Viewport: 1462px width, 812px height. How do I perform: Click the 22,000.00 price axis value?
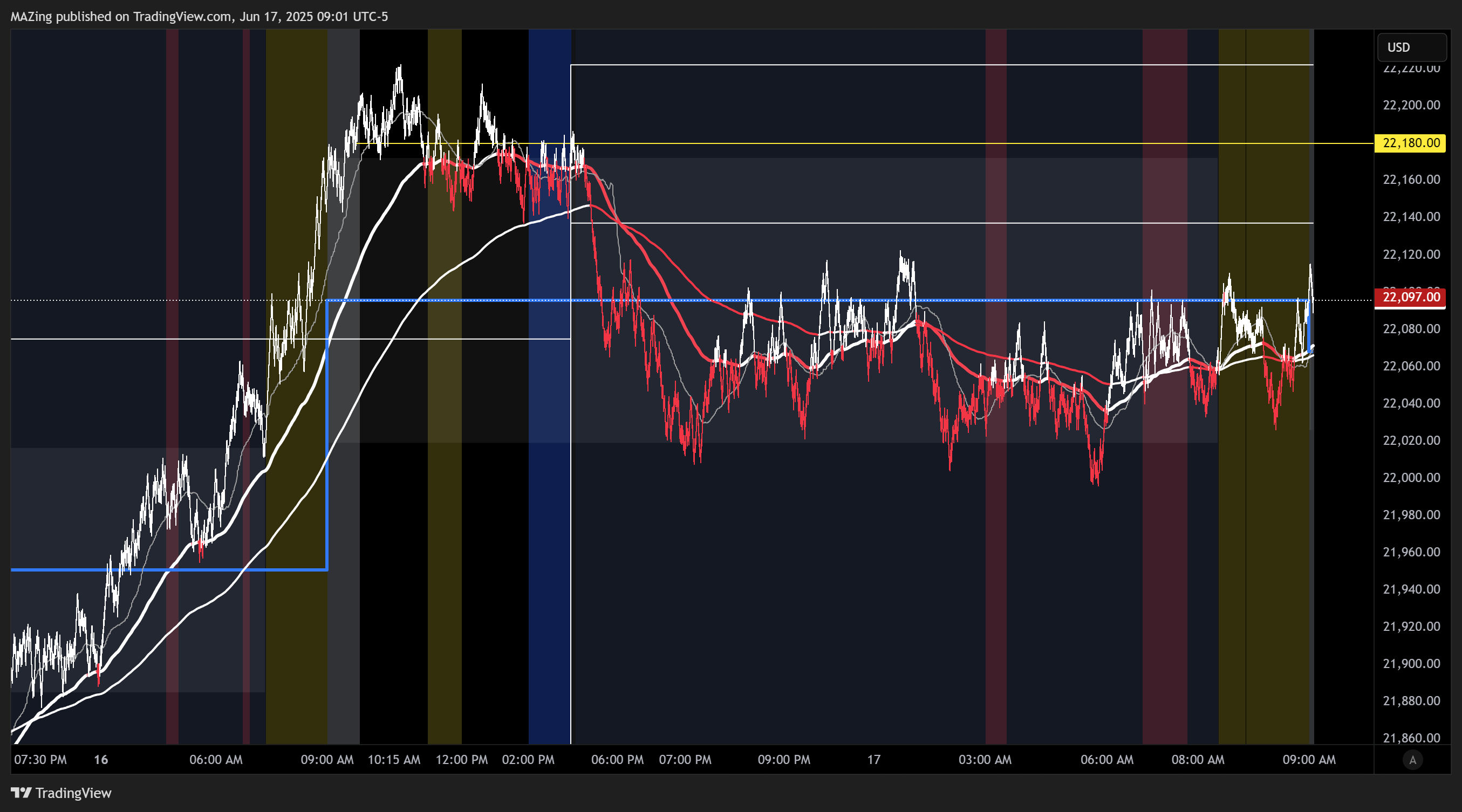point(1411,478)
